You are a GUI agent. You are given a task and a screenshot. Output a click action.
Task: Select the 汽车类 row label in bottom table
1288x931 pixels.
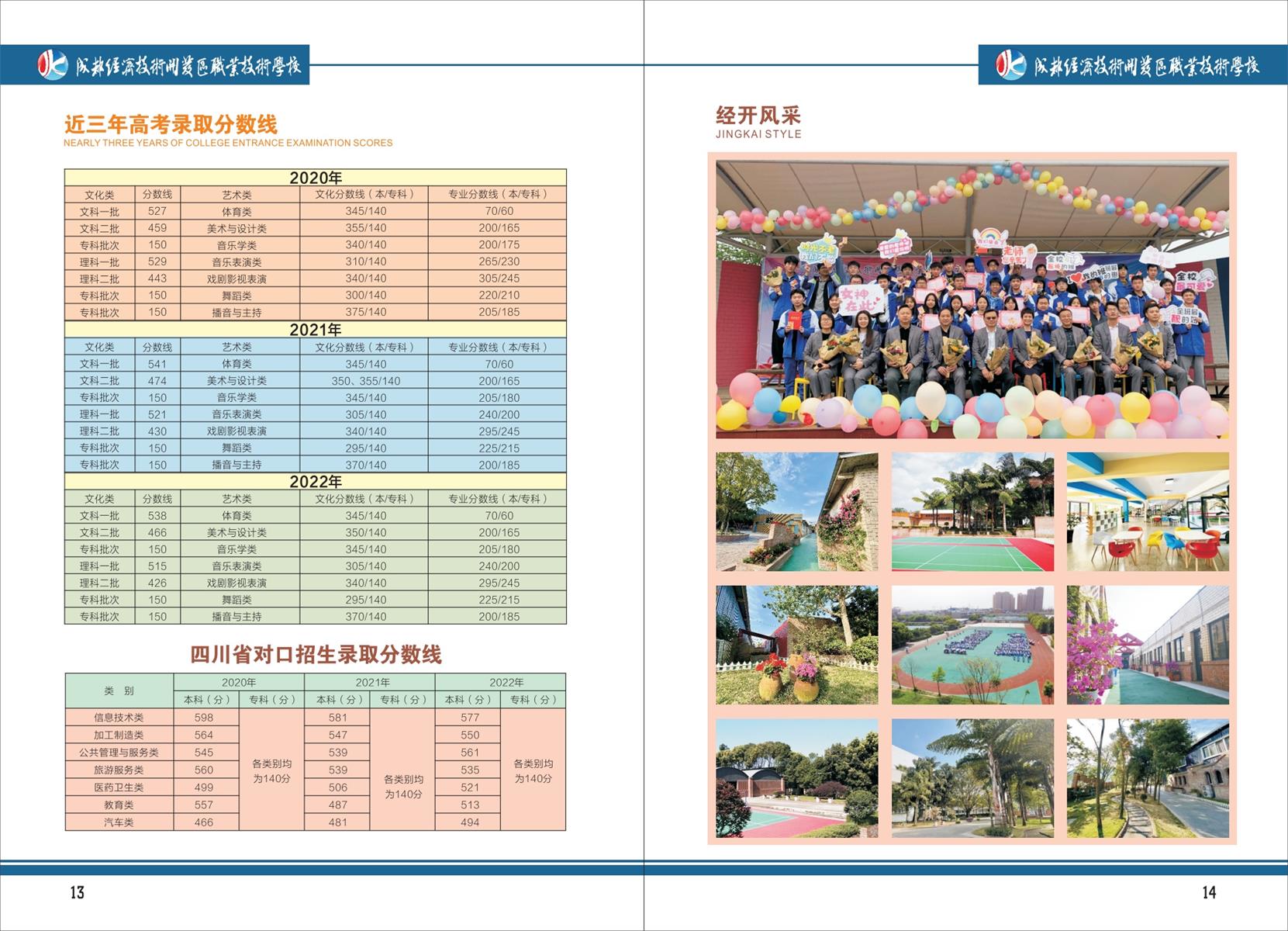point(119,822)
